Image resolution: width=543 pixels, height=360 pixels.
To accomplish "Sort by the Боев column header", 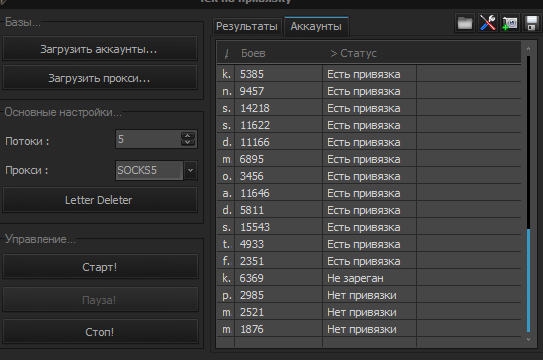I will pyautogui.click(x=253, y=53).
